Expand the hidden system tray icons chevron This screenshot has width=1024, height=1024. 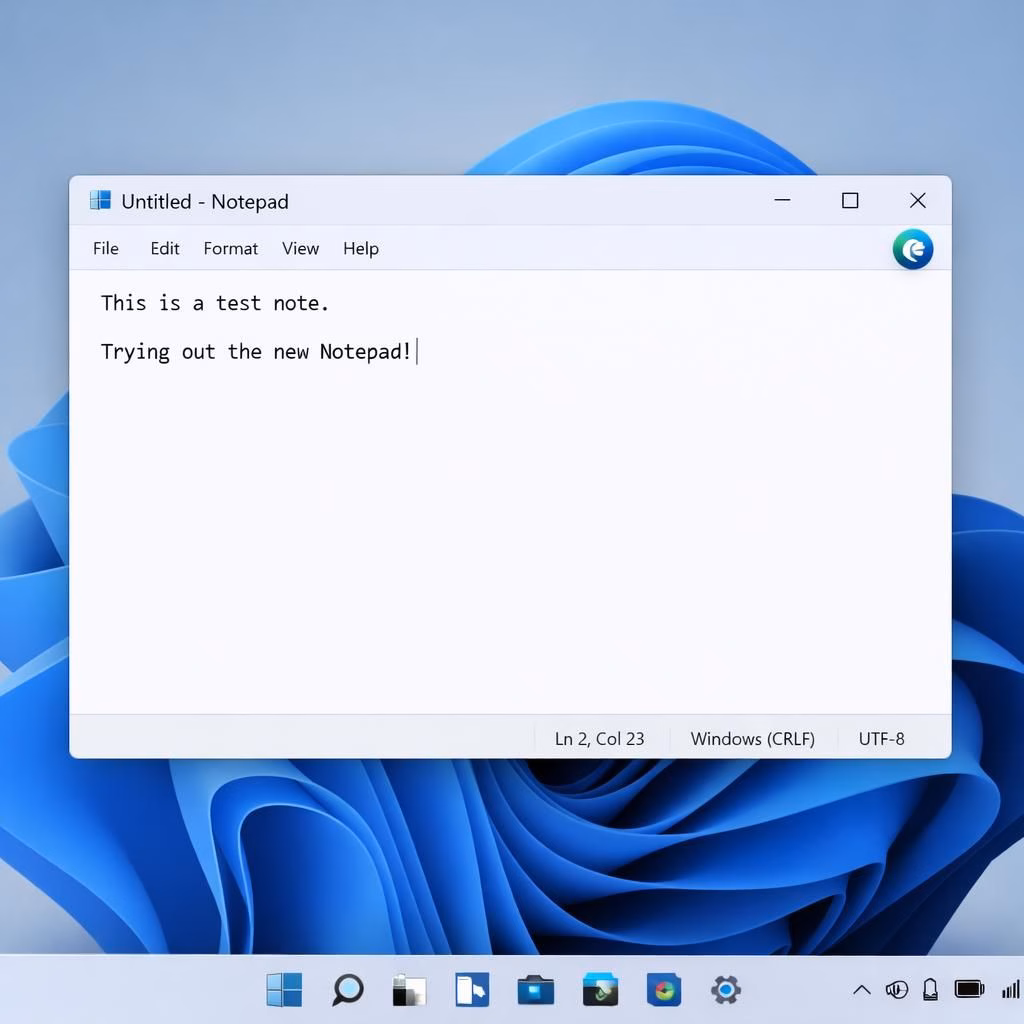(862, 990)
